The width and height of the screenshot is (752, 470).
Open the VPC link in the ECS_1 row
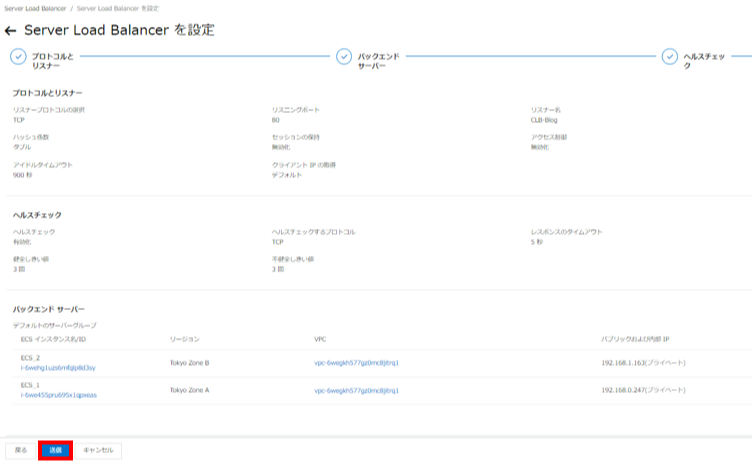pos(356,391)
